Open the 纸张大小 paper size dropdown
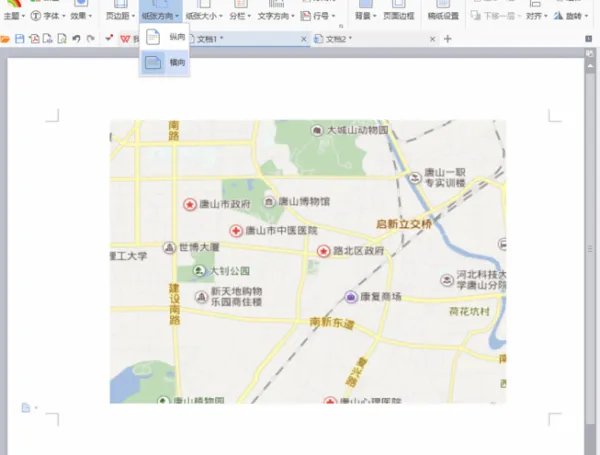600x455 pixels. (x=204, y=16)
